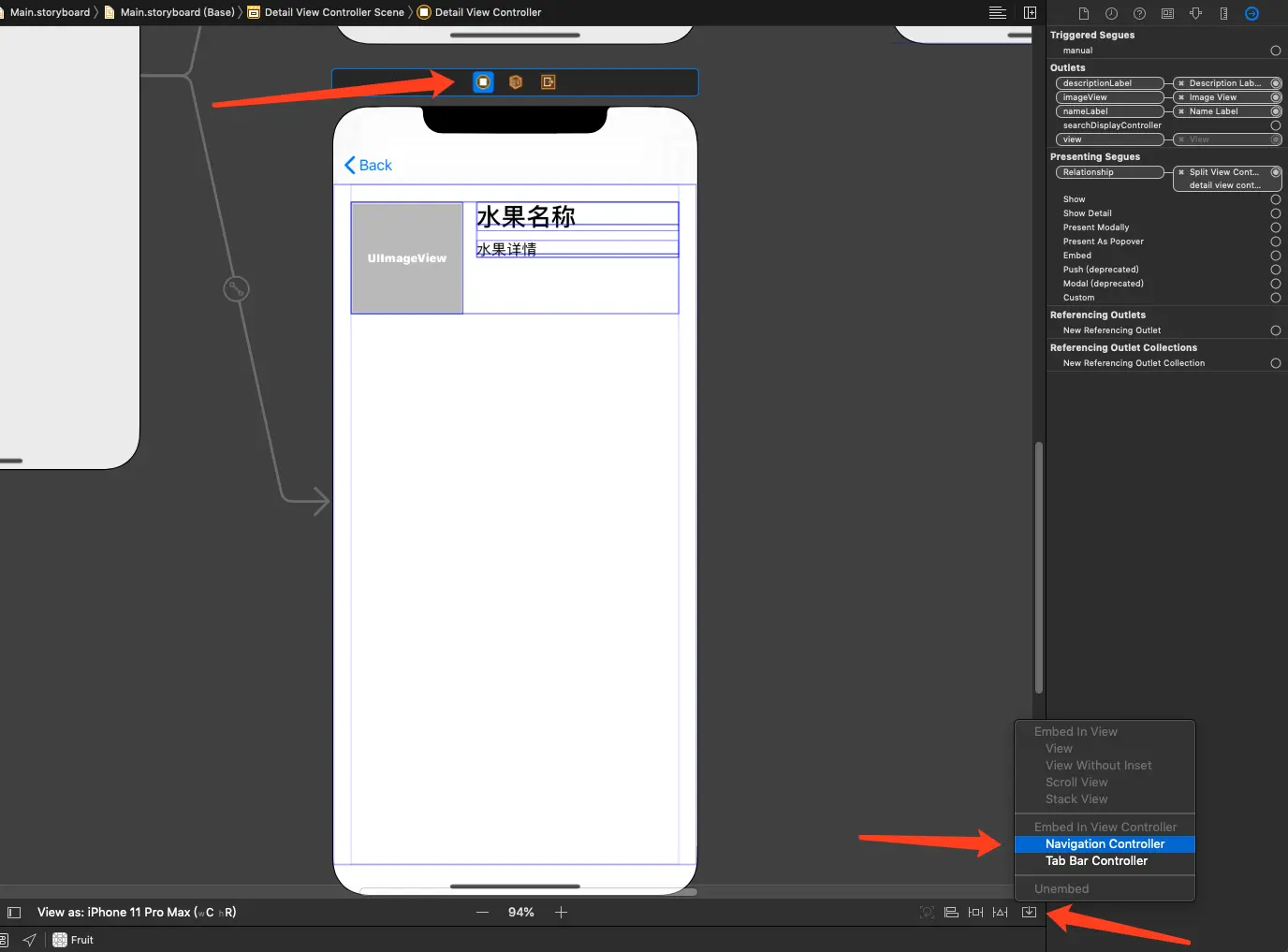Click the New Referencing Outlet circle
1288x952 pixels.
pos(1276,330)
